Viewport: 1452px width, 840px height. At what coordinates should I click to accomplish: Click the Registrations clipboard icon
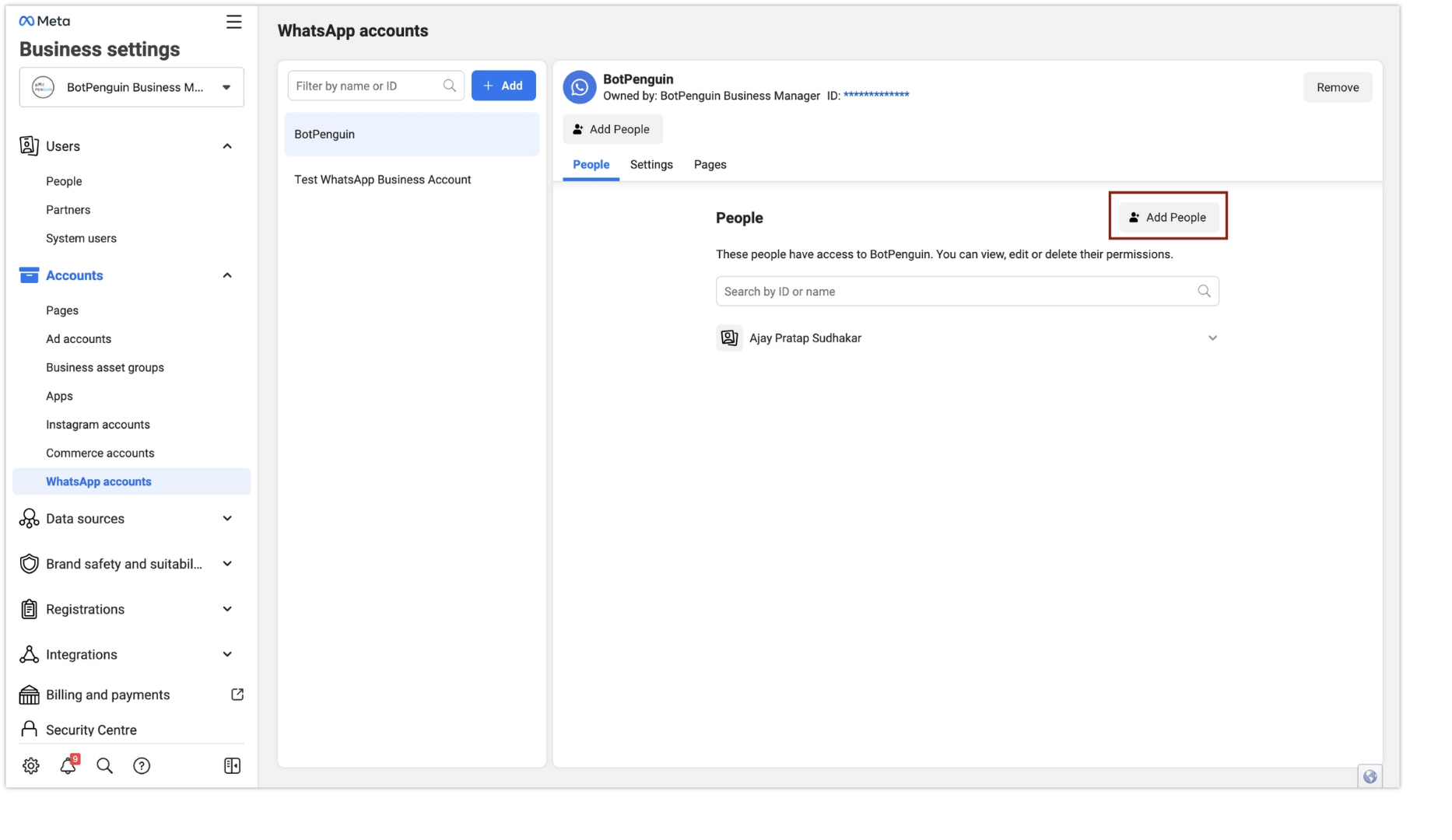point(29,609)
